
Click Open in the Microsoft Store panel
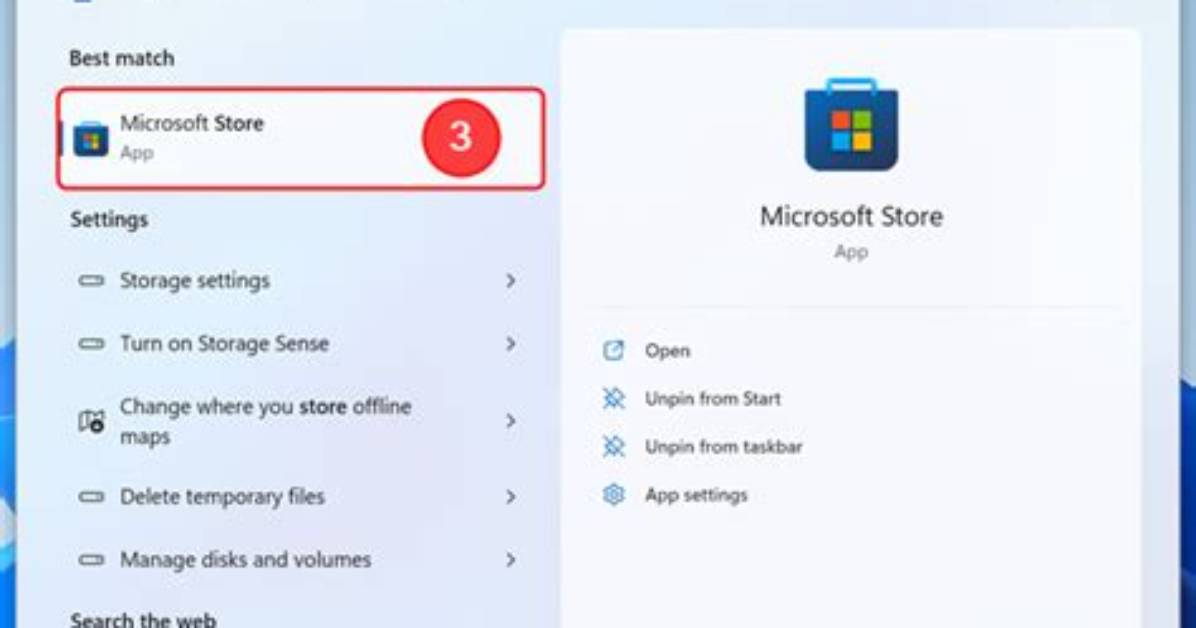(667, 351)
